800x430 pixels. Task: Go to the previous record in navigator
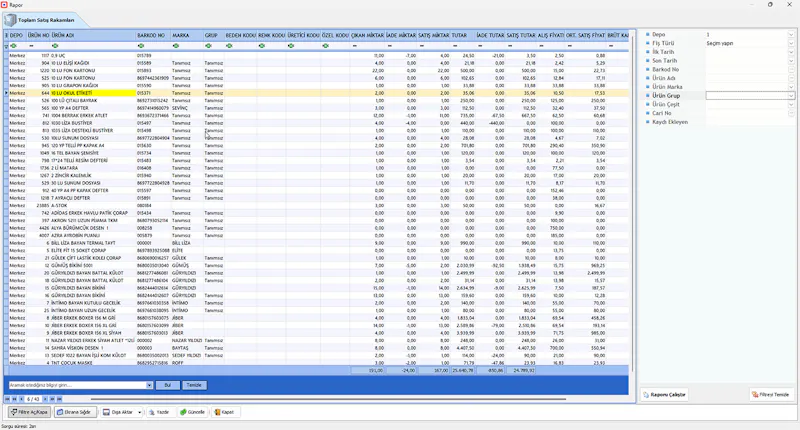[x=21, y=399]
